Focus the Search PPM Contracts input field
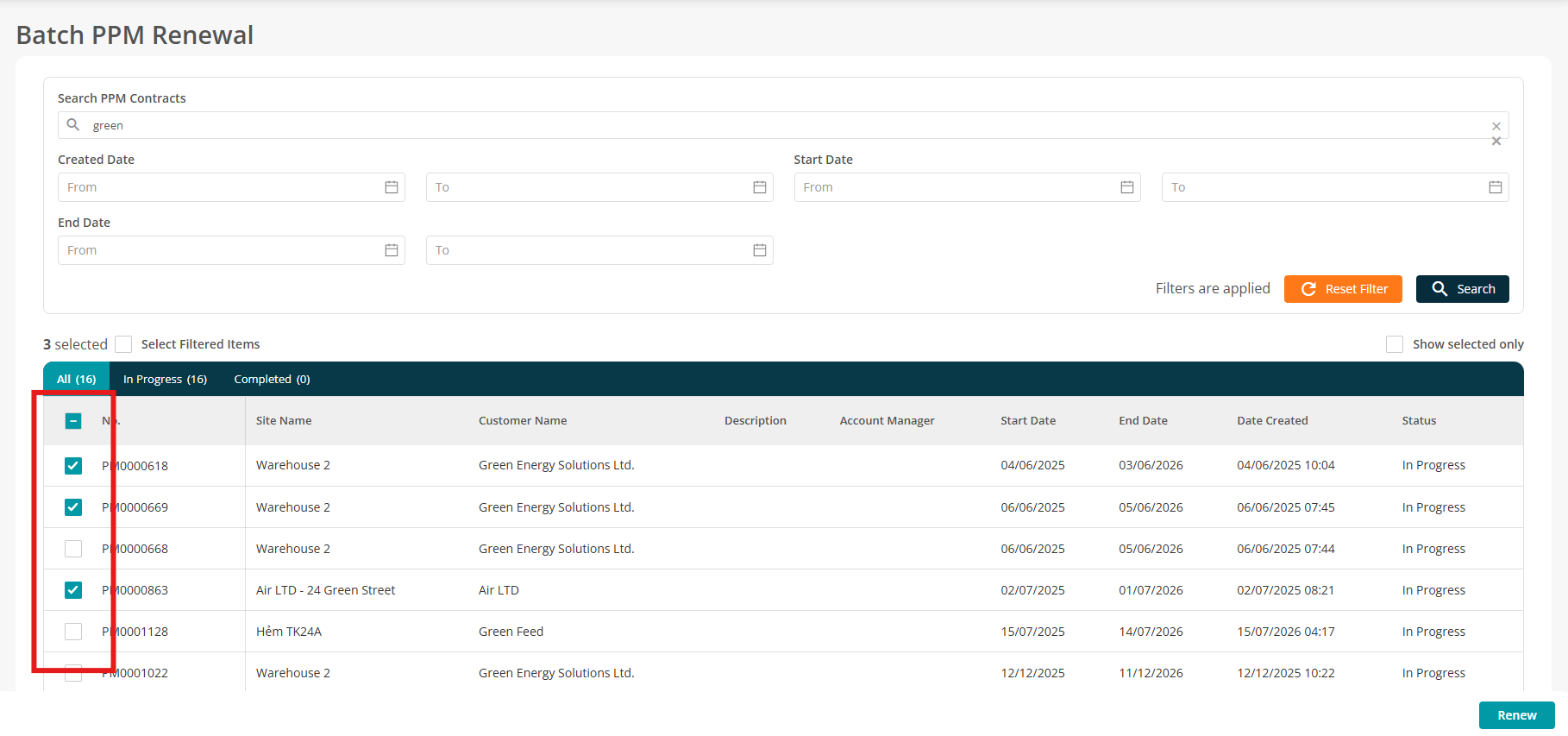The width and height of the screenshot is (1568, 736). tap(783, 125)
